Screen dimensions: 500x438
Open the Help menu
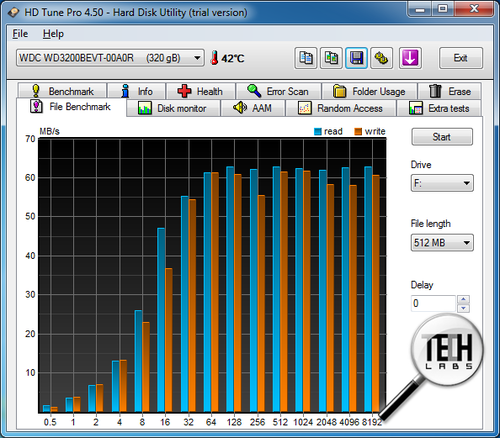point(53,34)
